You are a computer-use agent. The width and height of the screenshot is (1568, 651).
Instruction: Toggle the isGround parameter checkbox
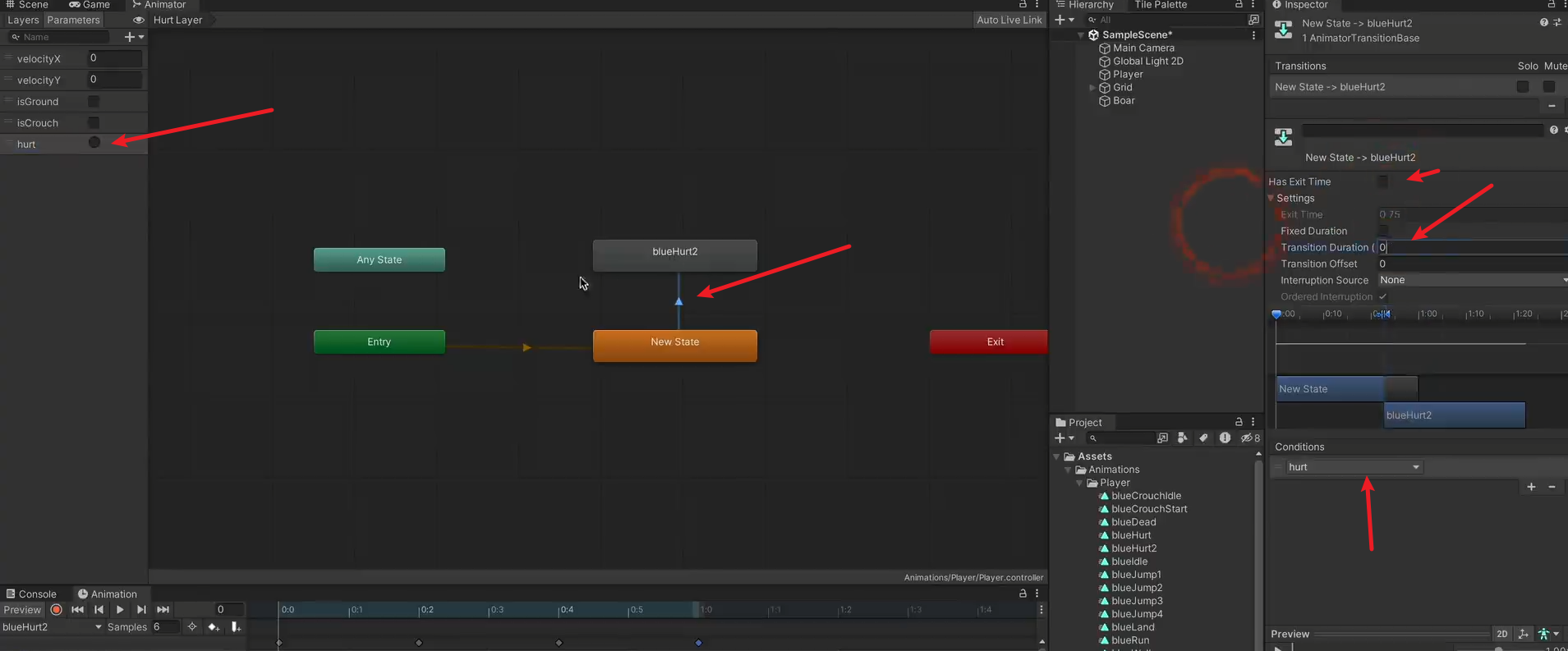click(x=94, y=102)
